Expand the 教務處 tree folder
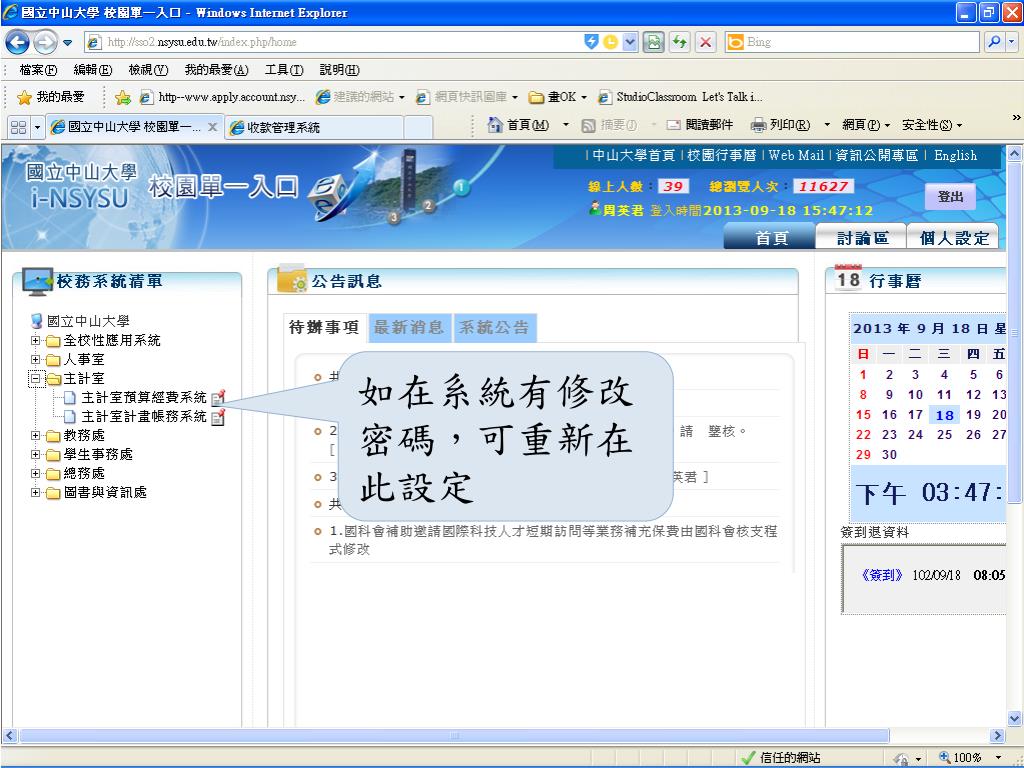The height and width of the screenshot is (768, 1024). (35, 435)
